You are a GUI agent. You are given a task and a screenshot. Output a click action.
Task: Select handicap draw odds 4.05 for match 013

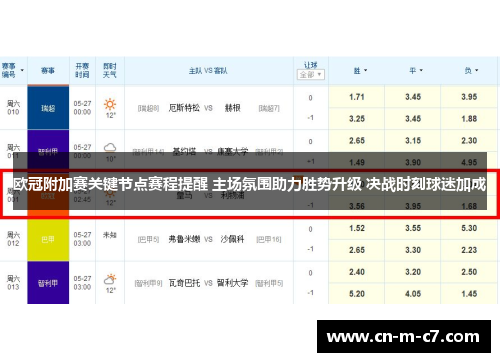pyautogui.click(x=413, y=294)
